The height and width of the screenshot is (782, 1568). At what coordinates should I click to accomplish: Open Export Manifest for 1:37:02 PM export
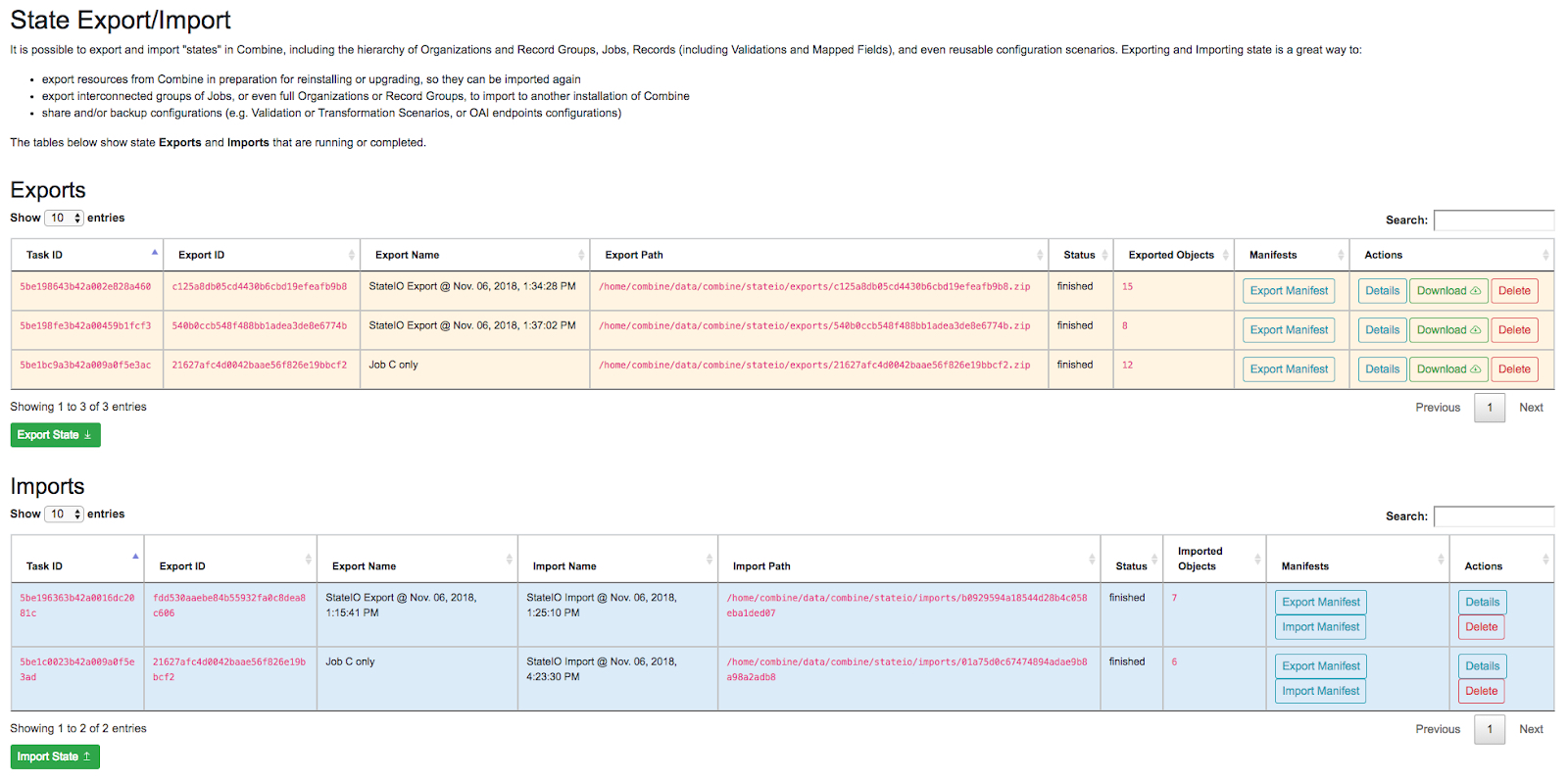pos(1289,330)
